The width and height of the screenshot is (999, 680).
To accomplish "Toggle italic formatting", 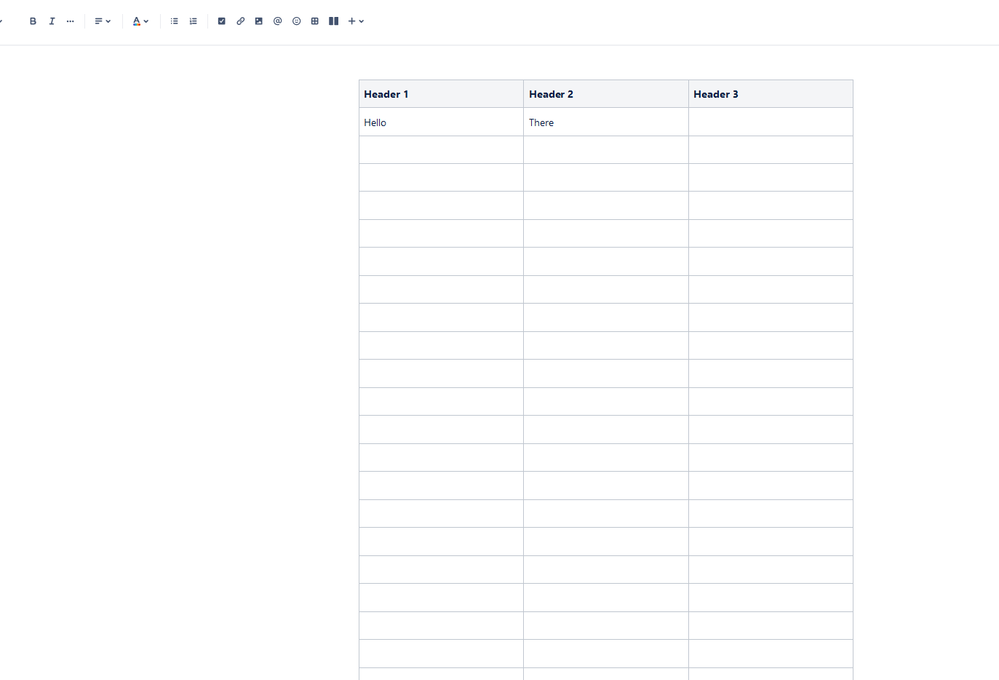I will pyautogui.click(x=52, y=21).
